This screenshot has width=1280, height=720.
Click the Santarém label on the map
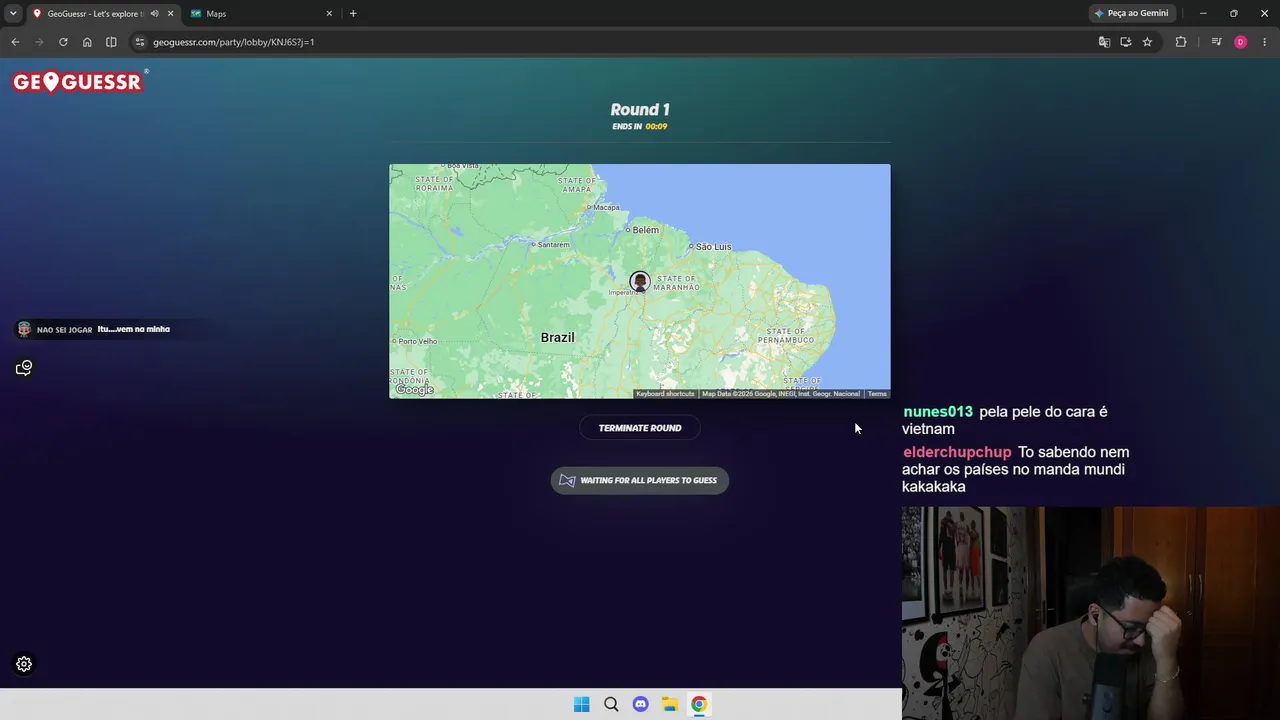(554, 245)
